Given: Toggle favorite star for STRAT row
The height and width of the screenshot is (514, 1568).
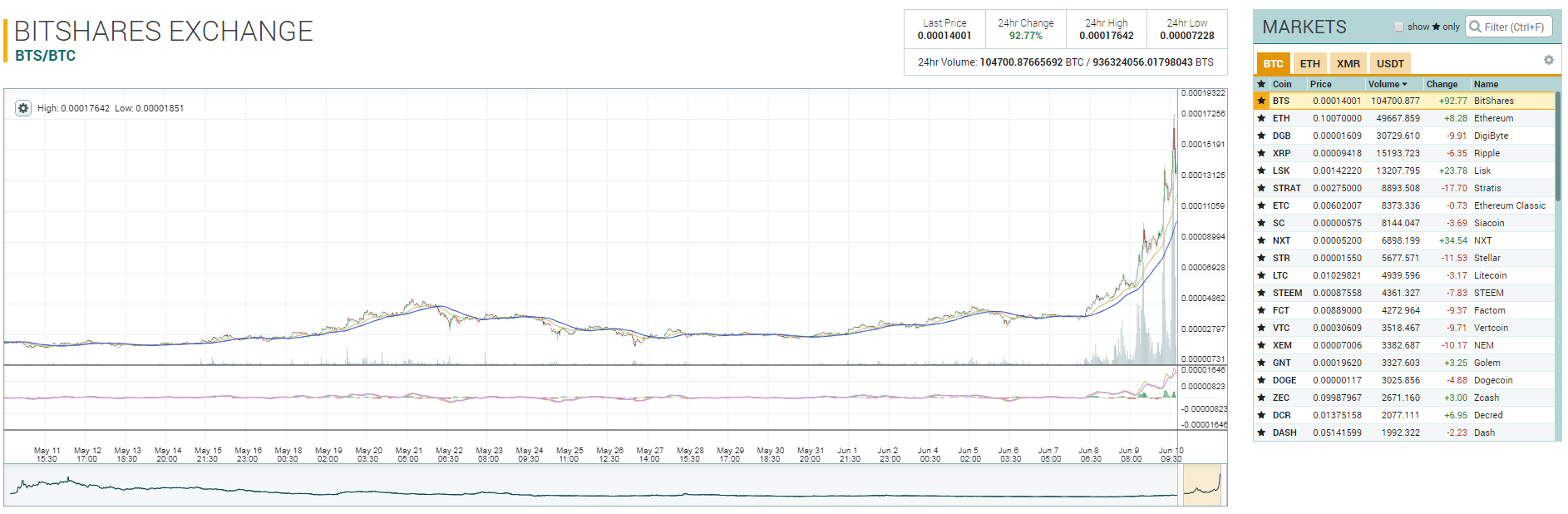Looking at the screenshot, I should click(1261, 188).
